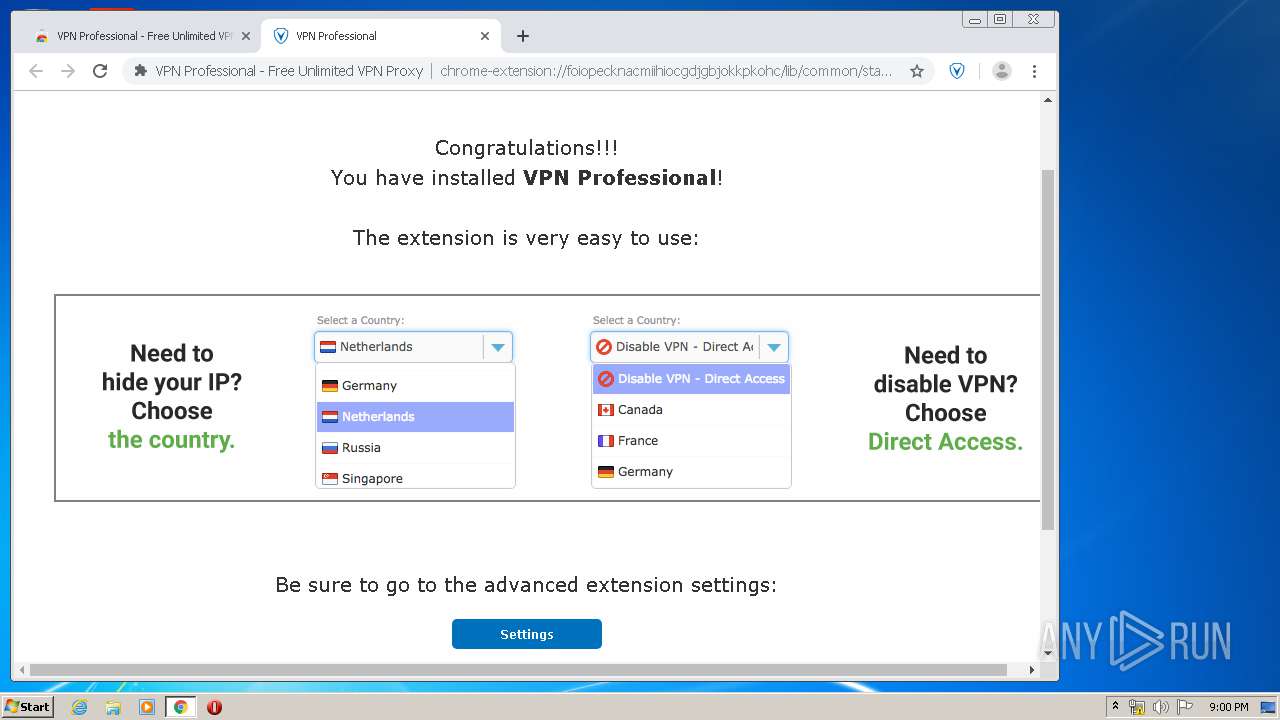Click the scroll down arrow

pyautogui.click(x=1048, y=654)
